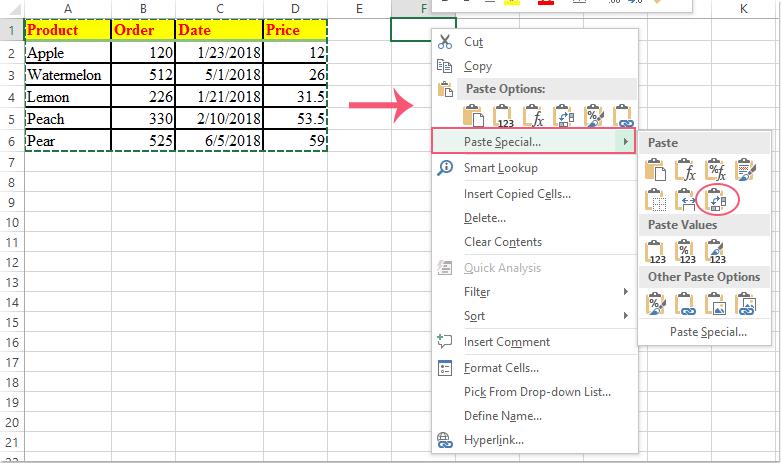
Task: Select Values (123) icon under Paste Values
Action: [655, 251]
